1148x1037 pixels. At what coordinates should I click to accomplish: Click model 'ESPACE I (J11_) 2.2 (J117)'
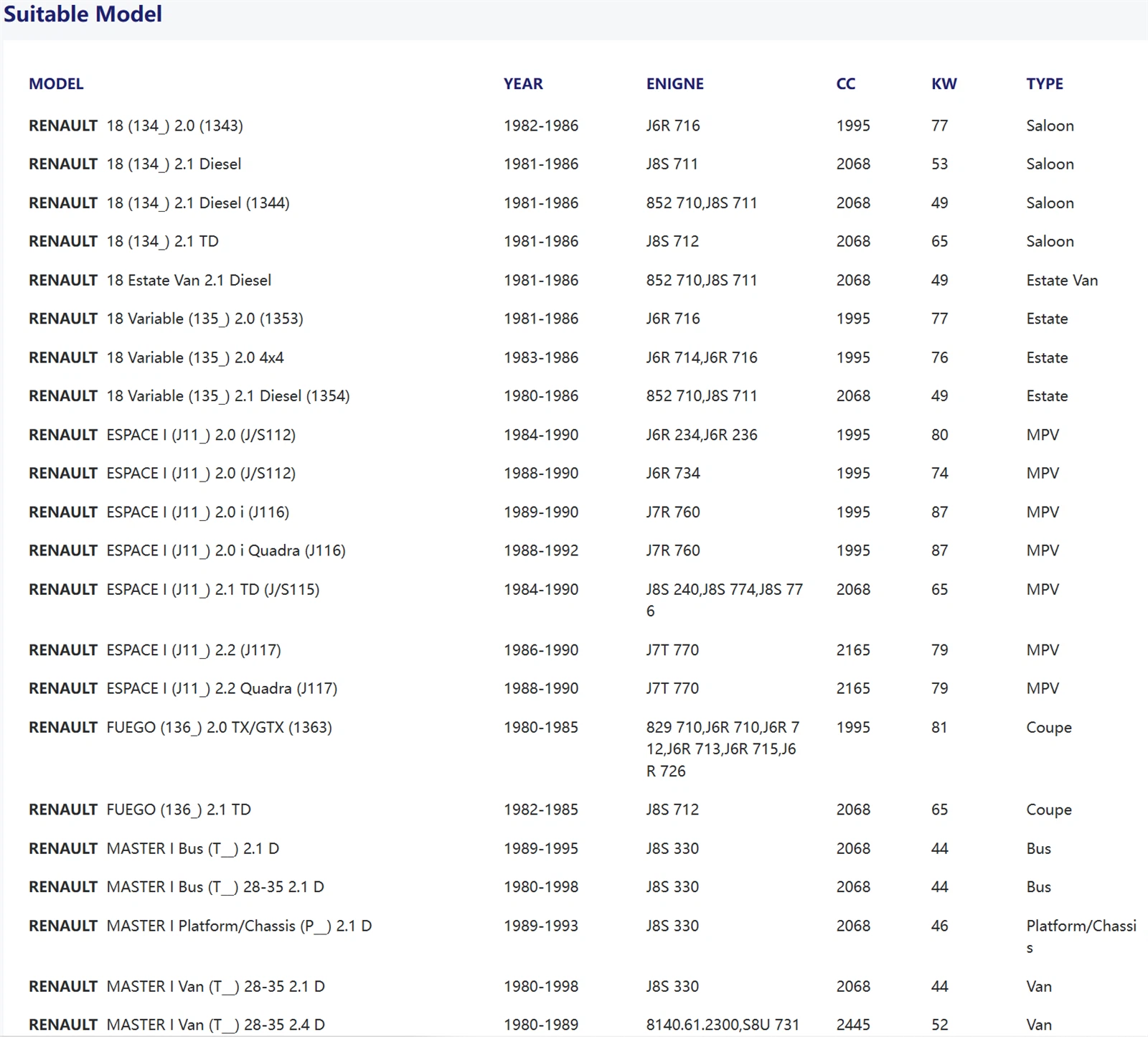[x=194, y=650]
